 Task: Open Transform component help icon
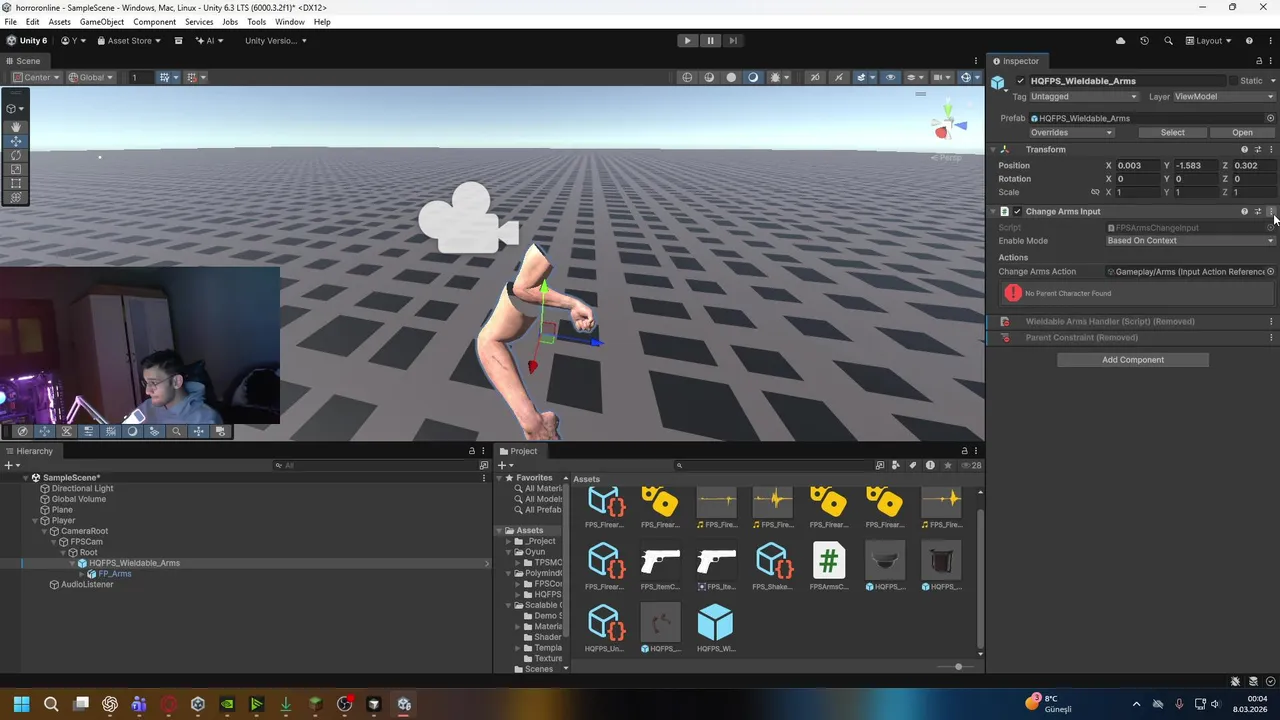click(1244, 150)
